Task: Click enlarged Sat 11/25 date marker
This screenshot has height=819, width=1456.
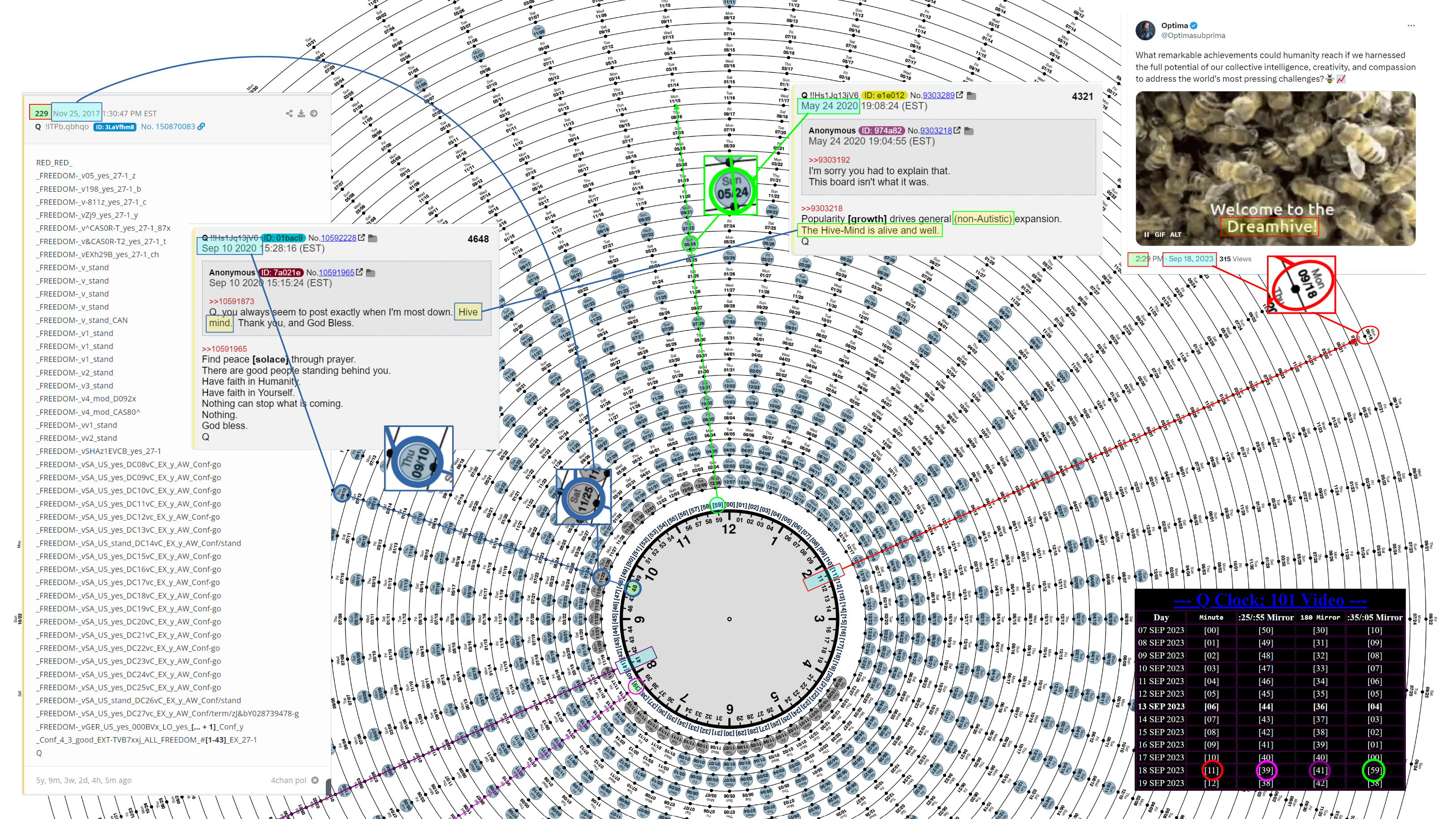Action: click(x=583, y=497)
